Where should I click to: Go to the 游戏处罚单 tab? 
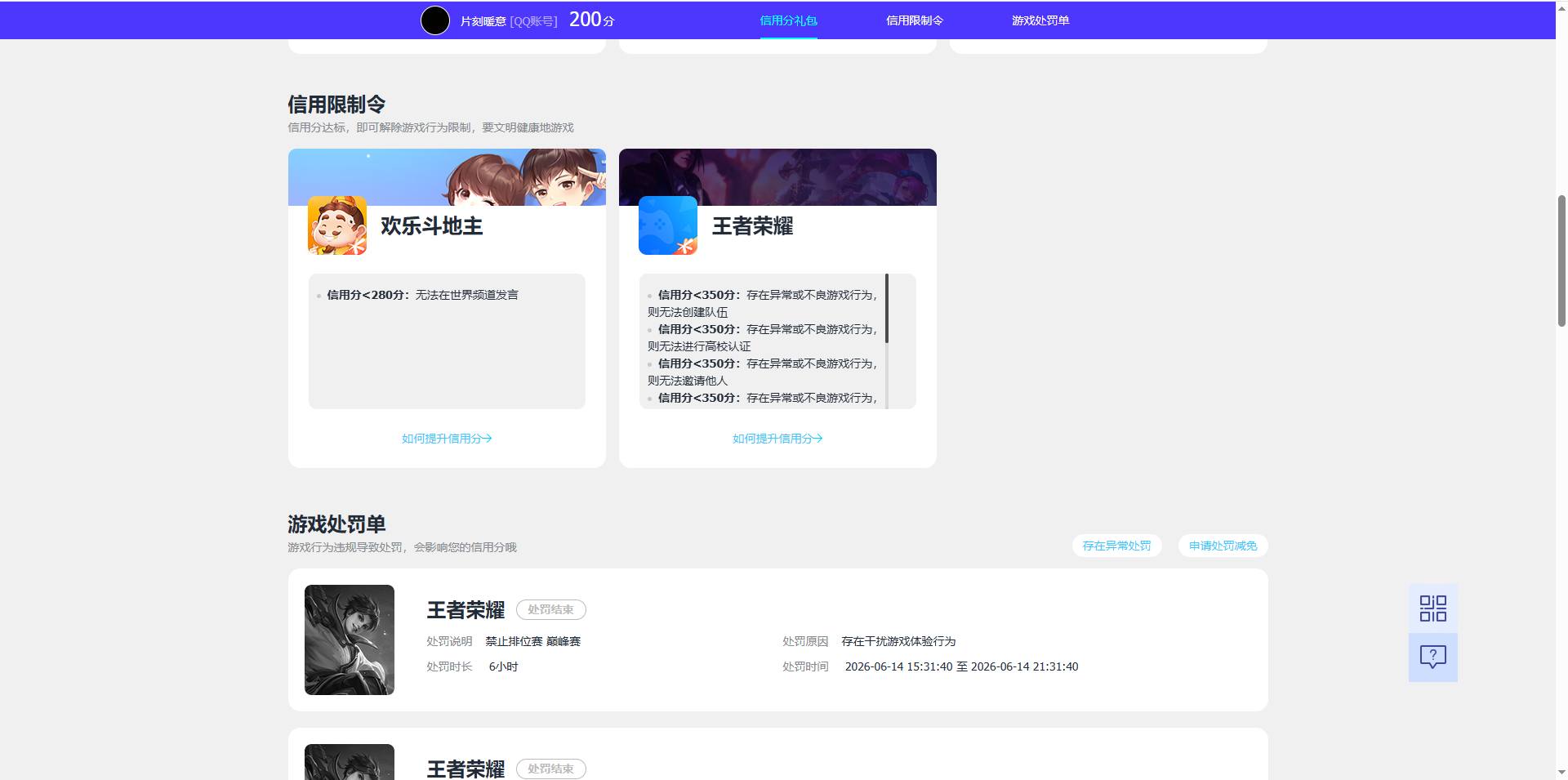1040,20
